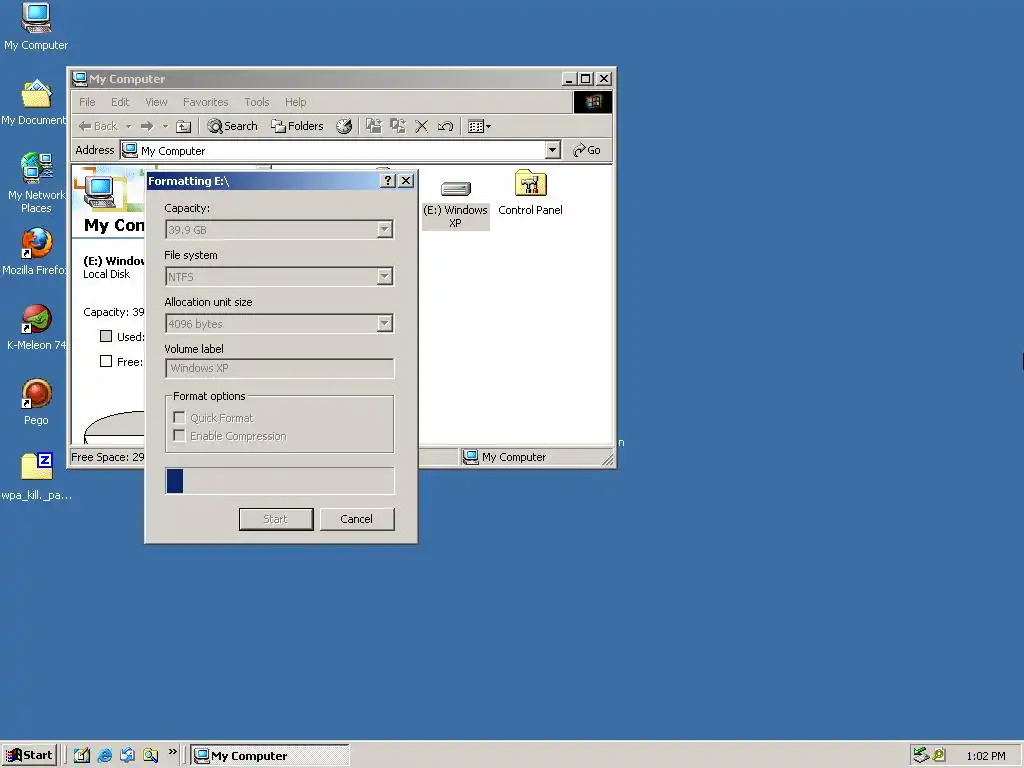The height and width of the screenshot is (768, 1024).
Task: Click the third quick launch icon
Action: (x=127, y=756)
